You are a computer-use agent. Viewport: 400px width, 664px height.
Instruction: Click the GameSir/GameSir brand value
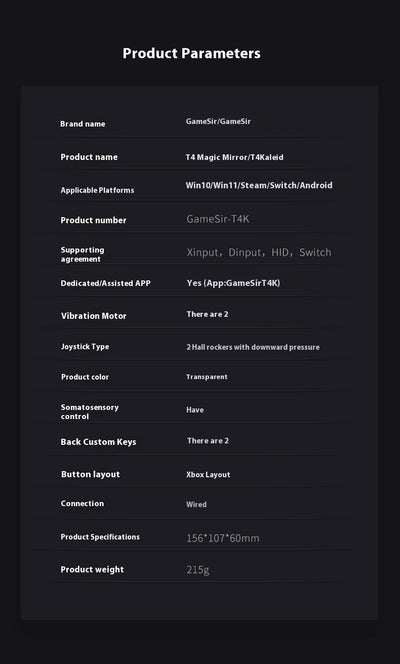click(x=218, y=122)
